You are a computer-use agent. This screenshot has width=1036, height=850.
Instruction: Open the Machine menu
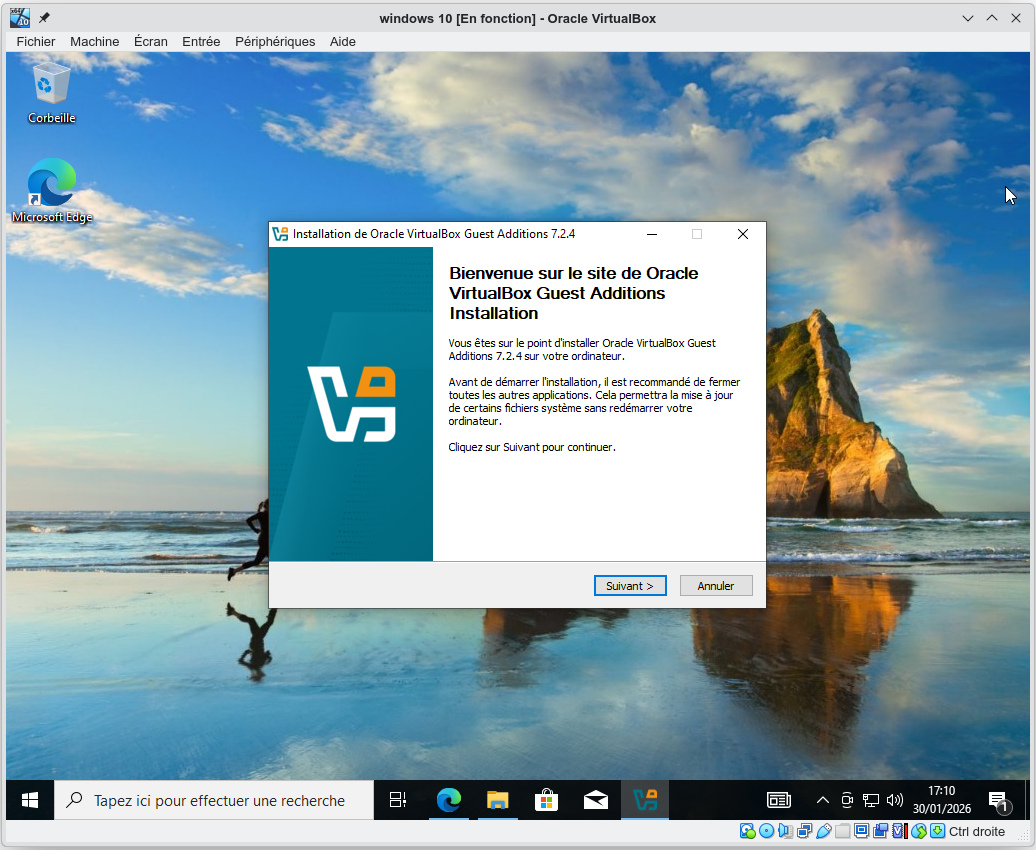click(x=94, y=41)
